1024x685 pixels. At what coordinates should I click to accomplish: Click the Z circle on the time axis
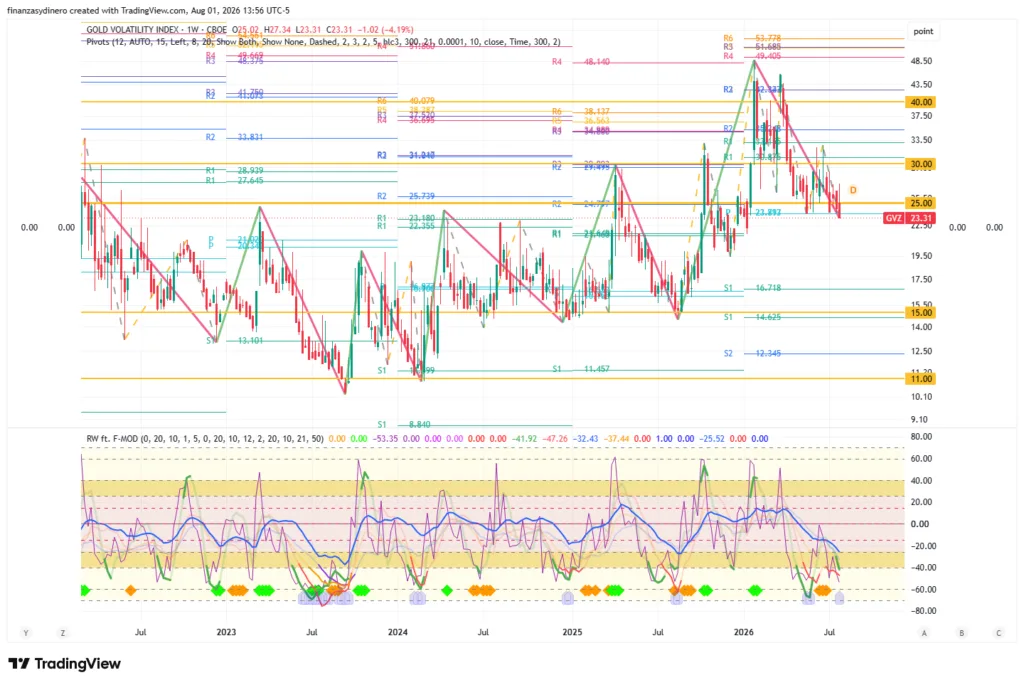coord(63,633)
